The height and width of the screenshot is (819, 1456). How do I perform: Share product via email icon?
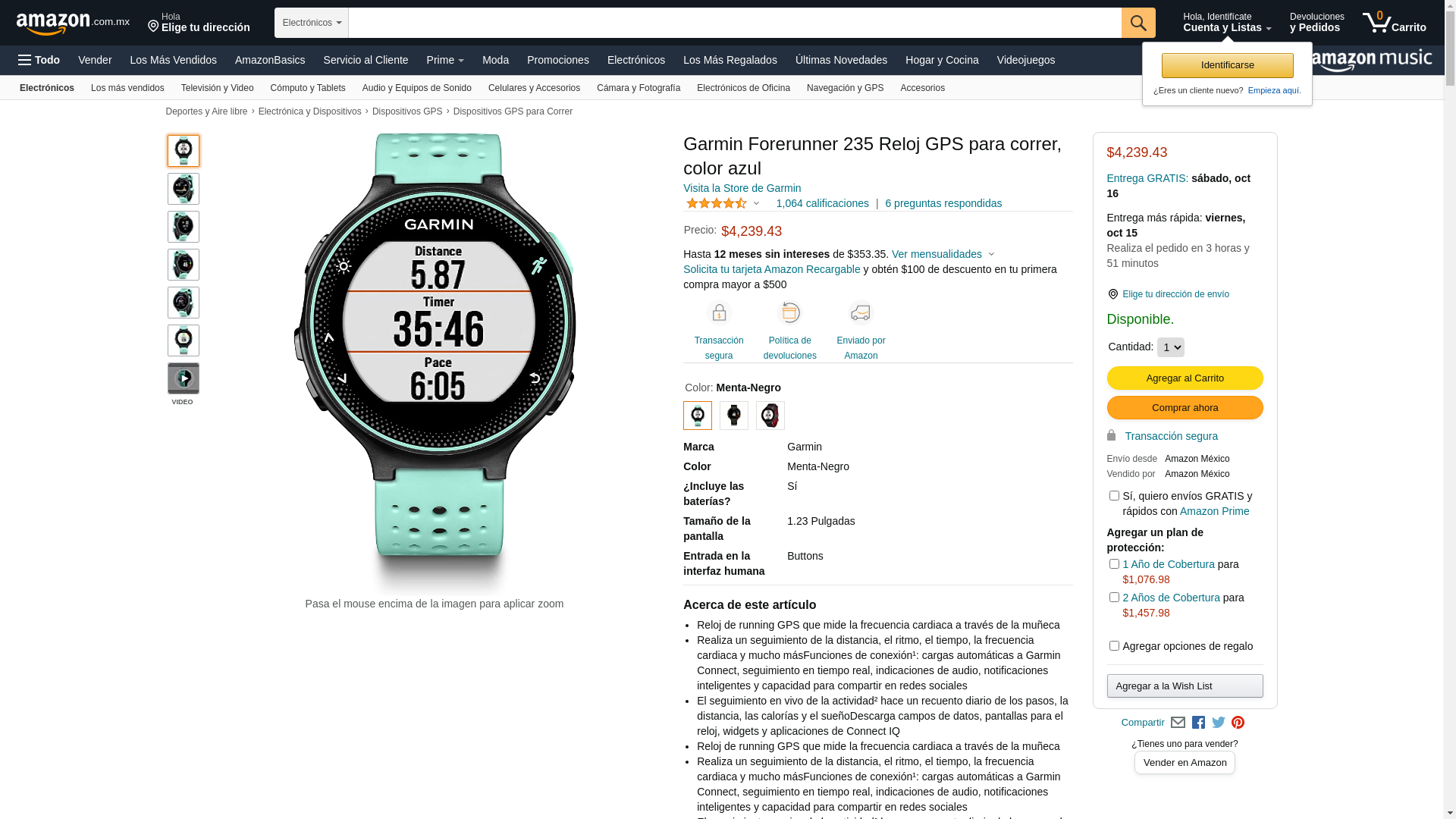[x=1178, y=723]
